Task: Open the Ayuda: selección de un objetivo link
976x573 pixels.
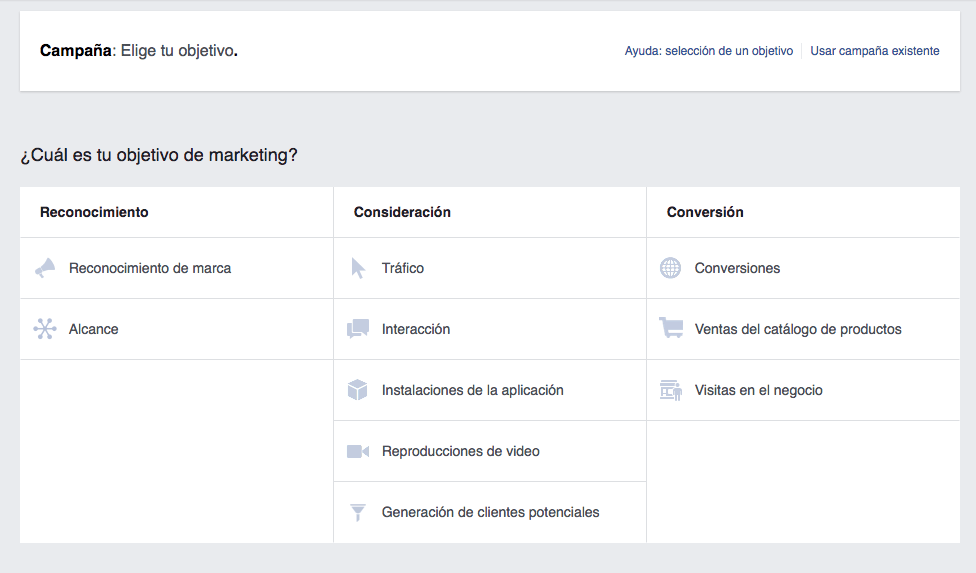Action: point(709,51)
